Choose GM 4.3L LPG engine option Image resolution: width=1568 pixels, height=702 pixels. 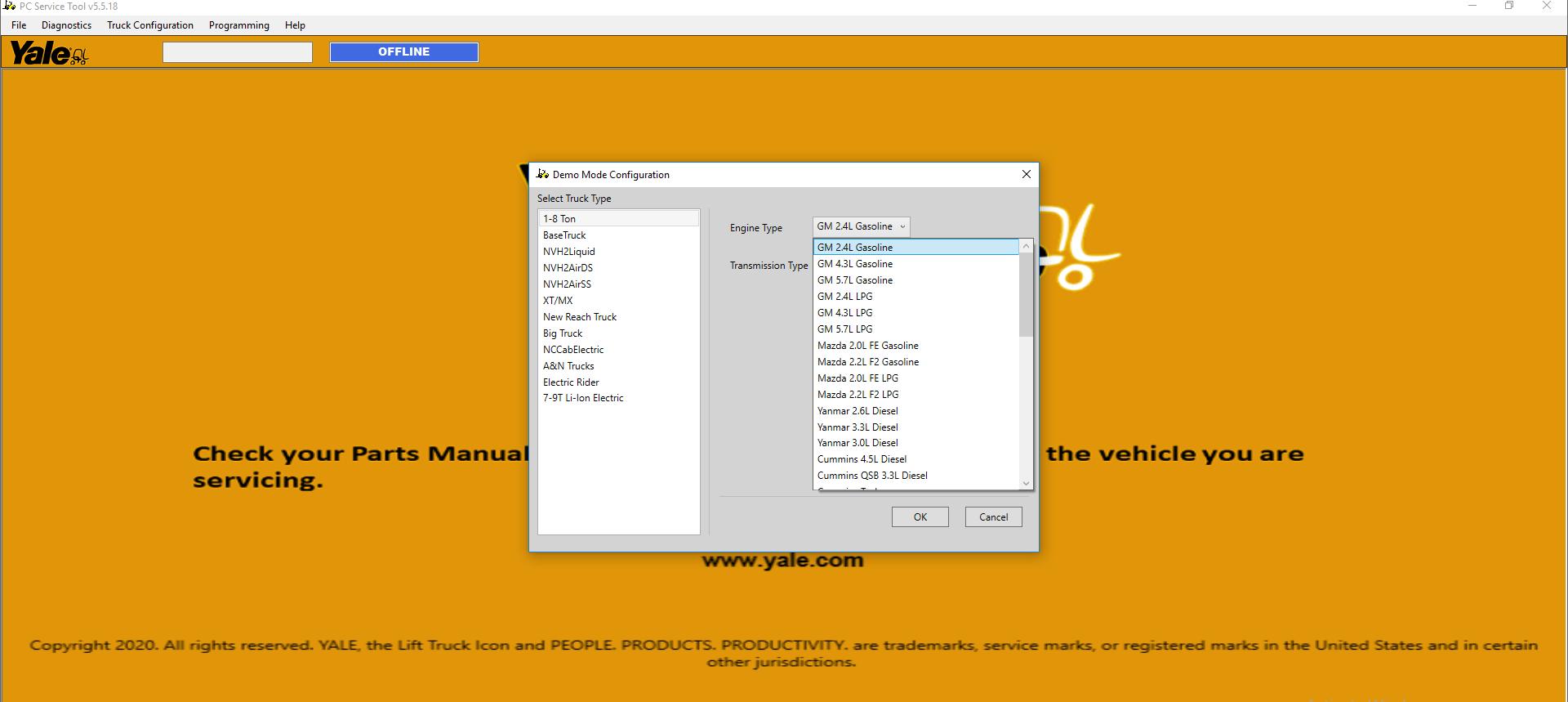(916, 313)
